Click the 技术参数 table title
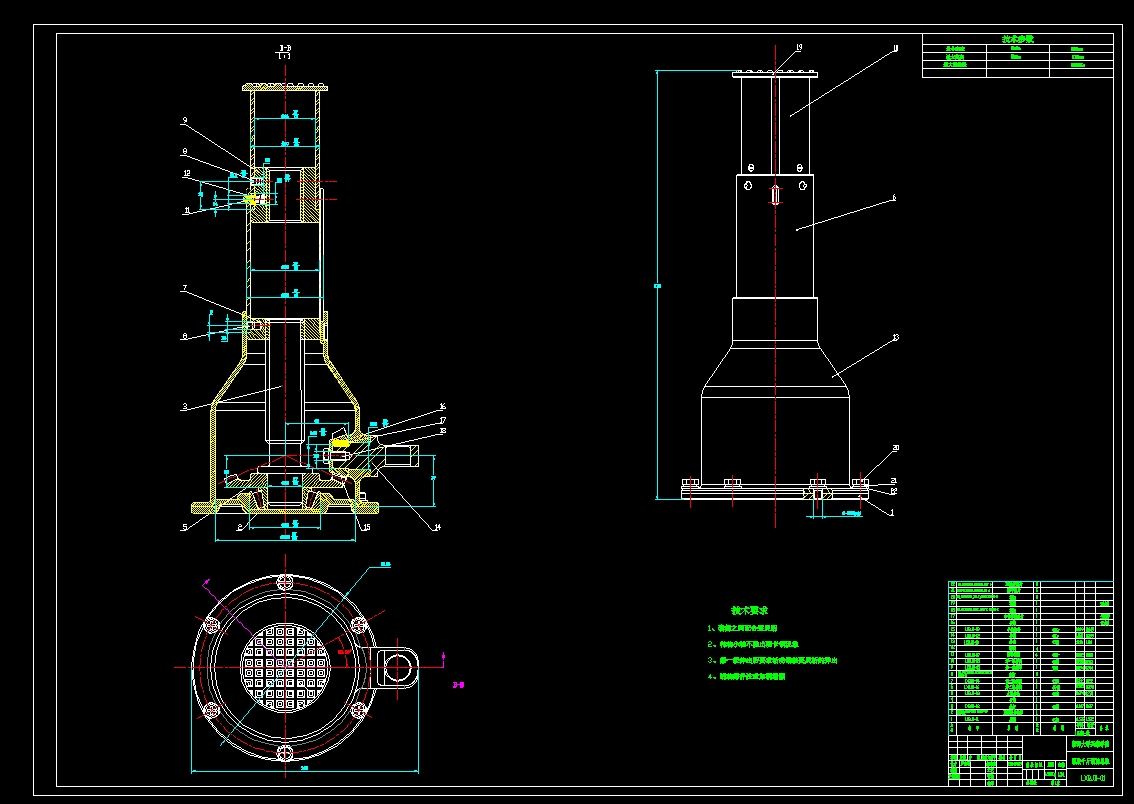The height and width of the screenshot is (804, 1134). pyautogui.click(x=1018, y=39)
